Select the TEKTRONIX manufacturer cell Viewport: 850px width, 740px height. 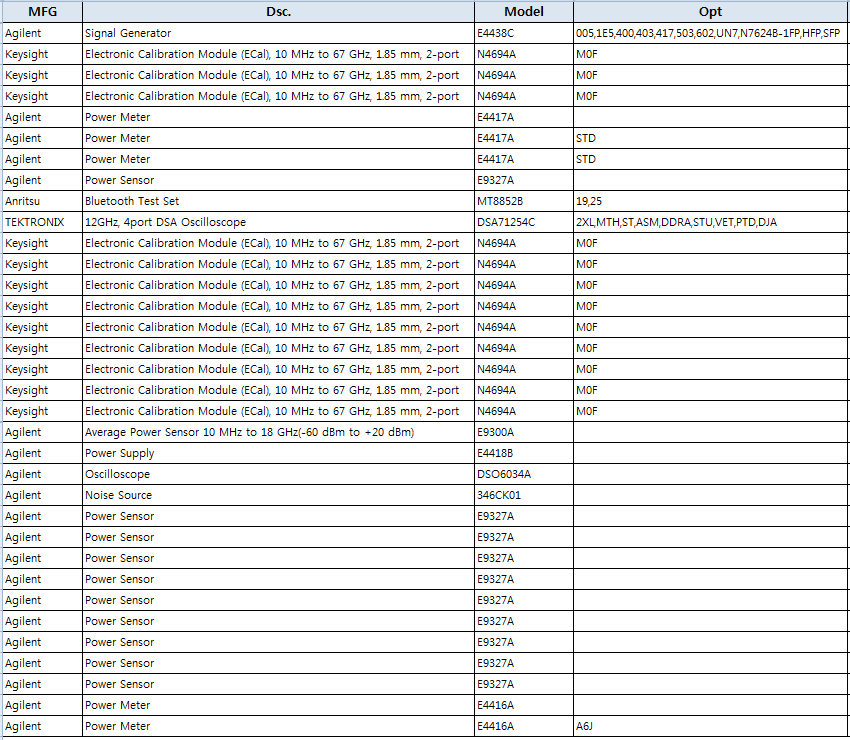(42, 222)
